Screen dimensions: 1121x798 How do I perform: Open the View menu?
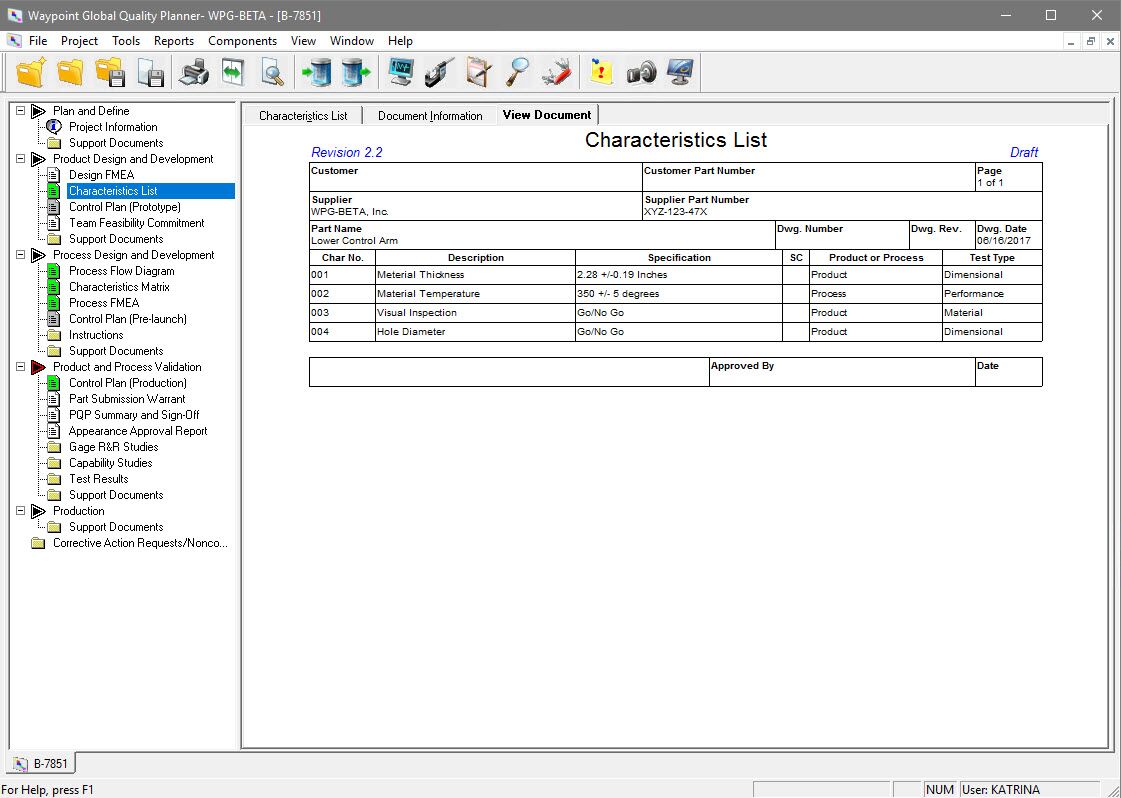click(303, 41)
